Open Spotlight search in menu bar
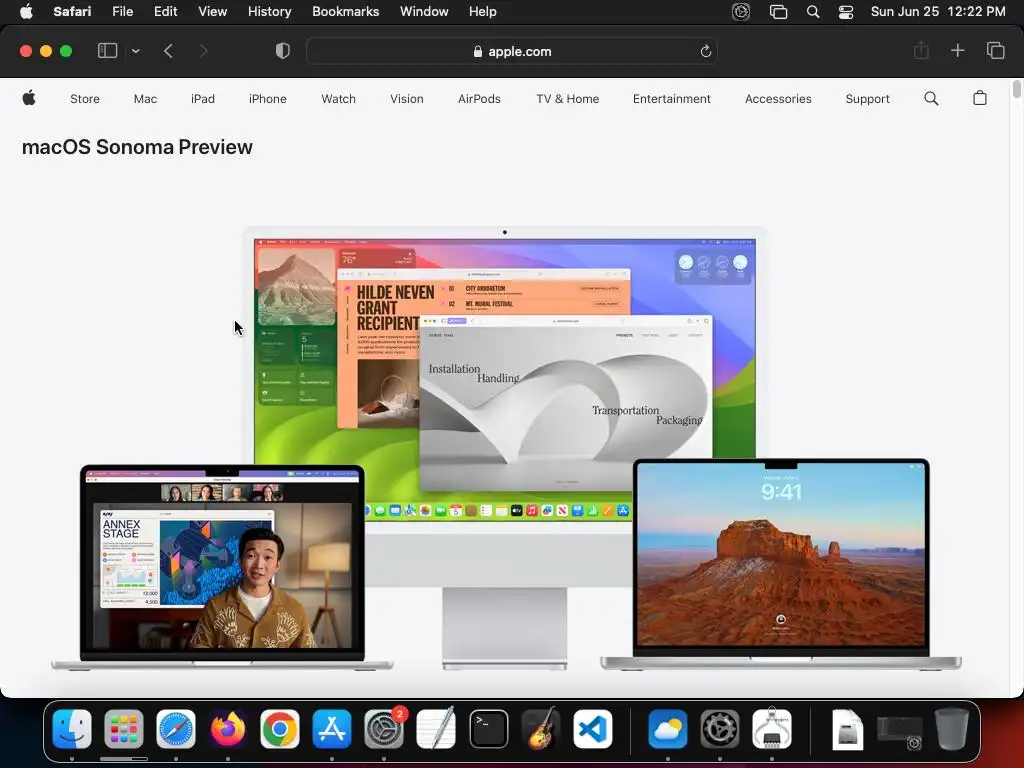1024x768 pixels. (x=813, y=11)
